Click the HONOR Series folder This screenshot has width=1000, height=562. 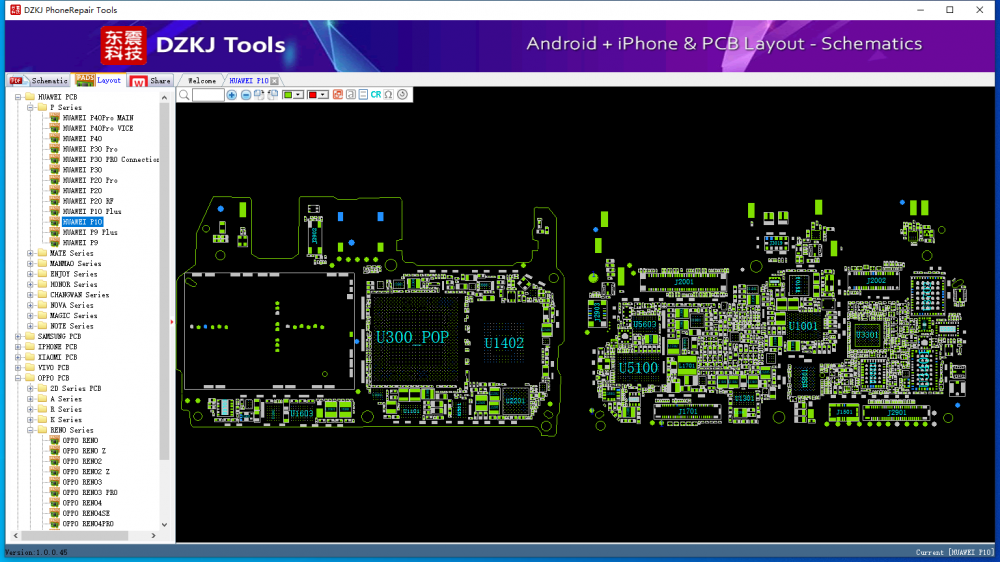point(74,285)
